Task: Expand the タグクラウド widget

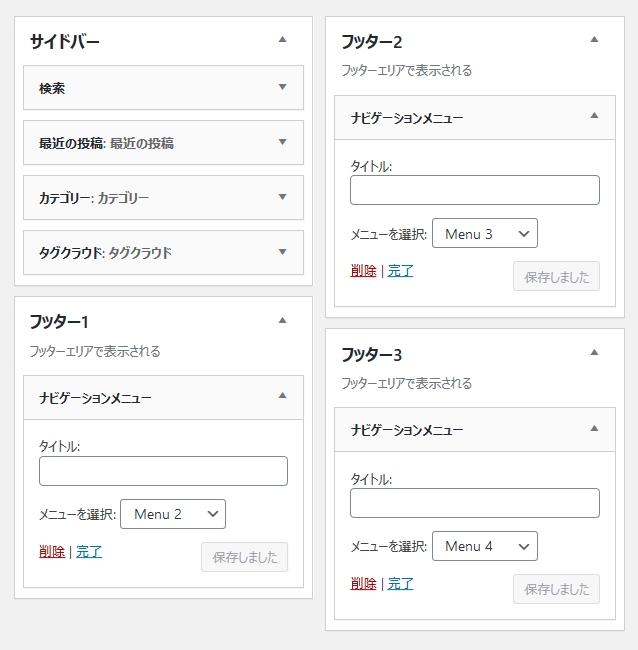Action: [282, 252]
